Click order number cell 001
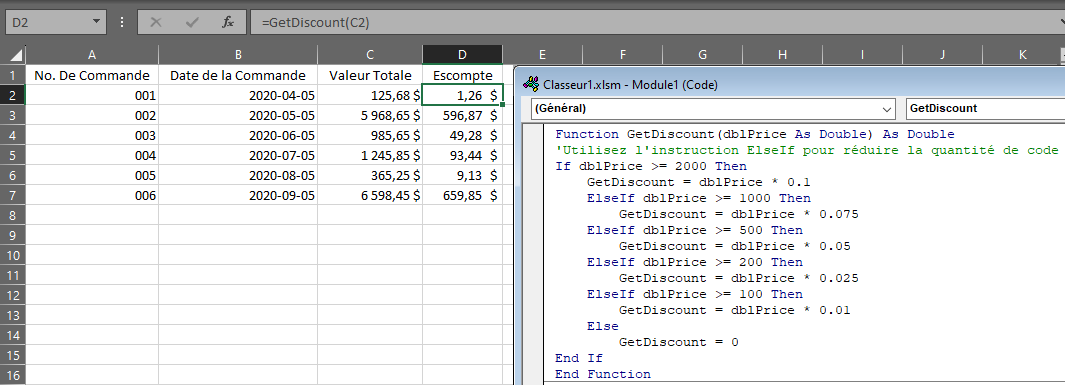The image size is (1065, 385). tap(92, 96)
